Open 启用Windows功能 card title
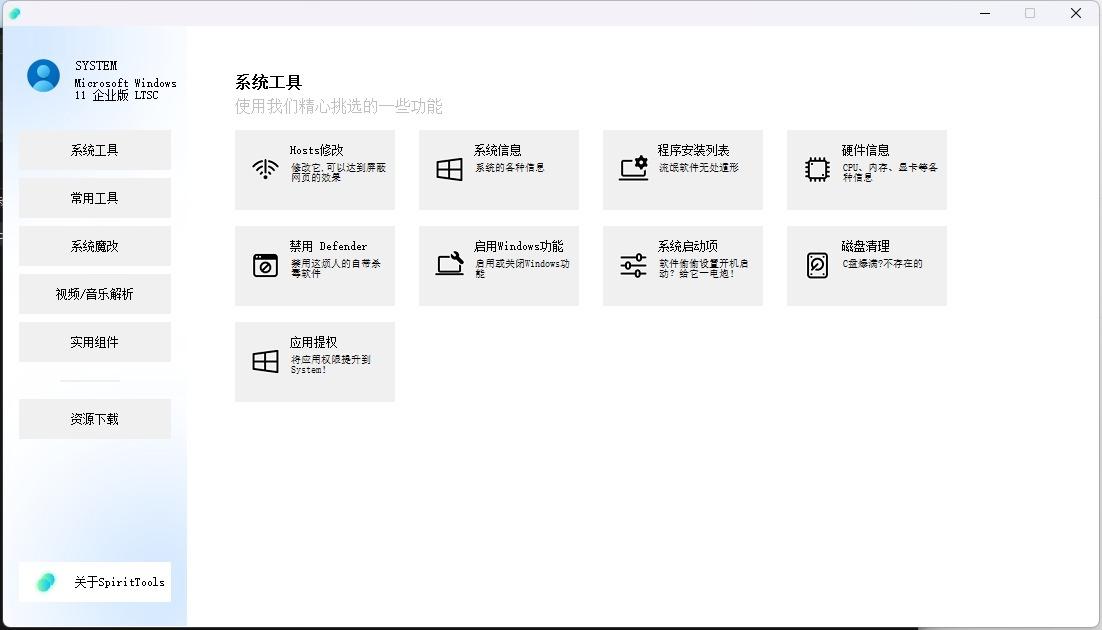 (x=519, y=246)
